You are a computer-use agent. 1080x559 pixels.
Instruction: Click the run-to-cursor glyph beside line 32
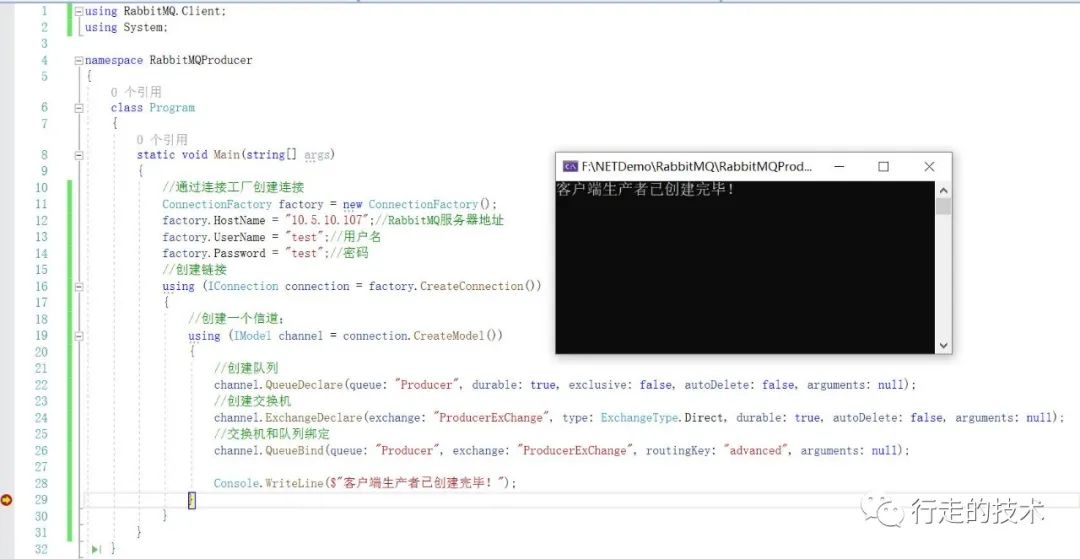coord(96,549)
